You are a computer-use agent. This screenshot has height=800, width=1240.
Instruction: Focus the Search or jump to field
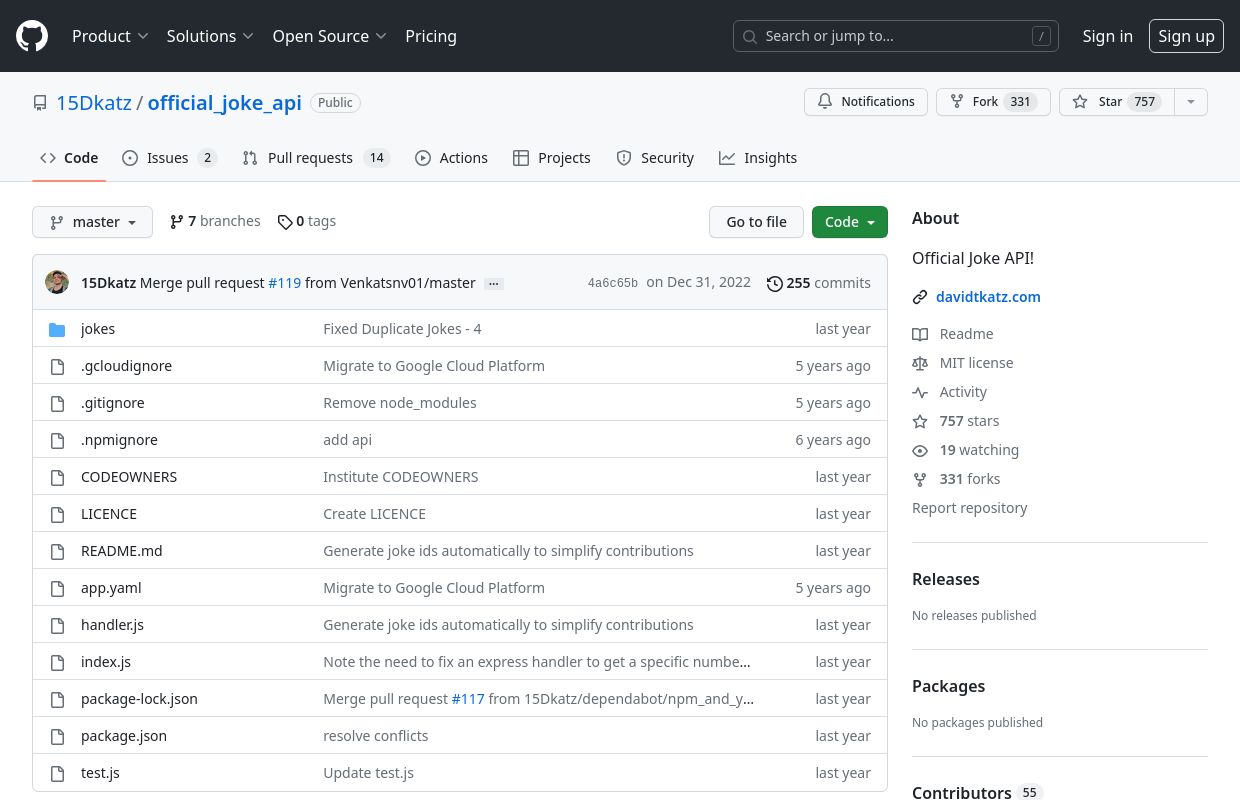[896, 36]
